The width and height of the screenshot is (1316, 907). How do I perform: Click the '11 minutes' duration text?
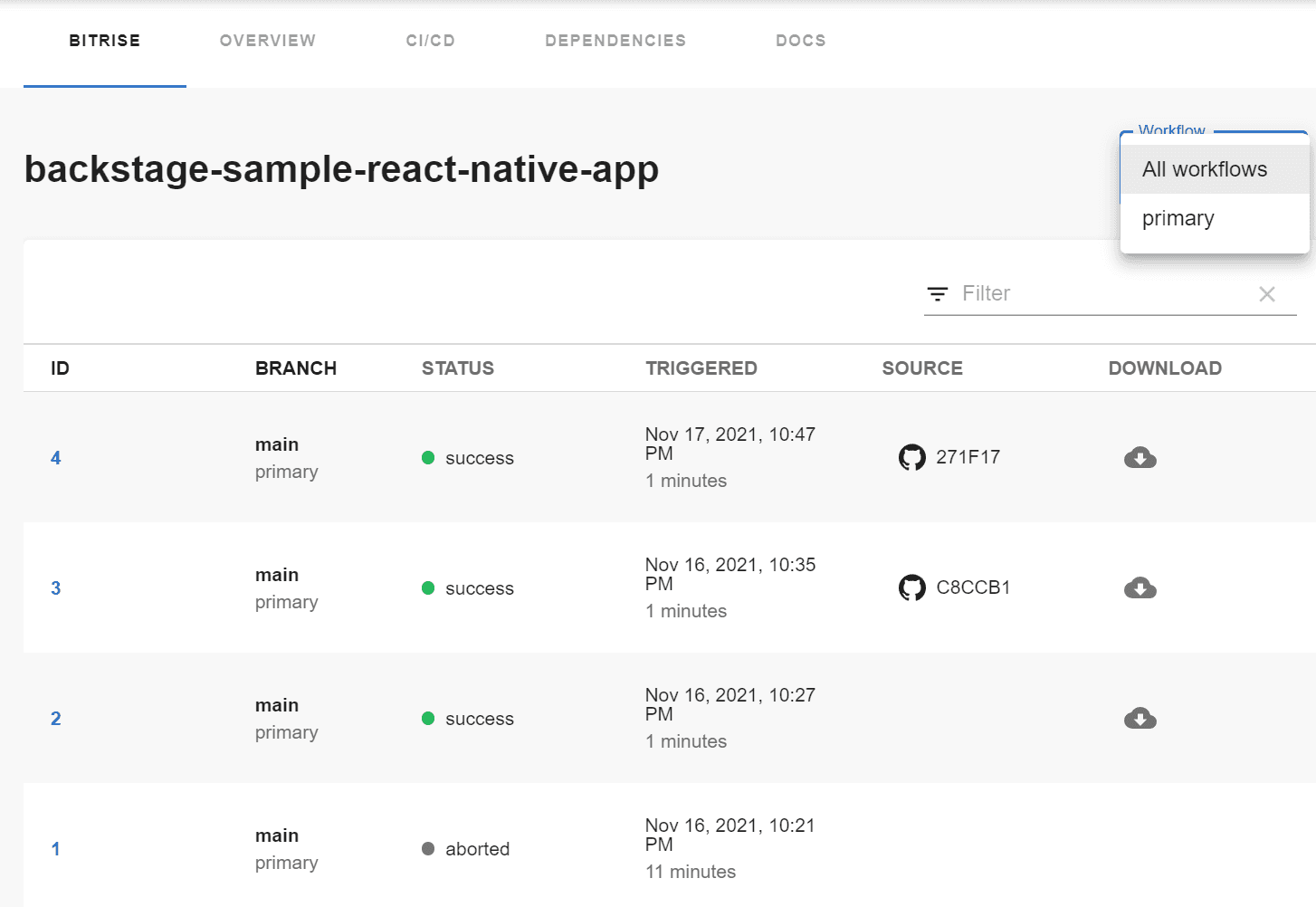(691, 872)
